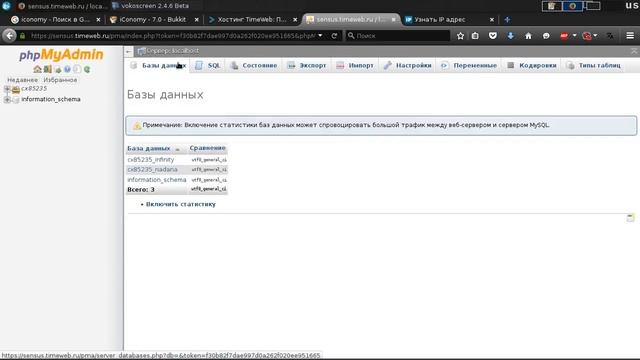Click the Всего: 3 total row
This screenshot has height=360, width=640.
click(x=177, y=189)
